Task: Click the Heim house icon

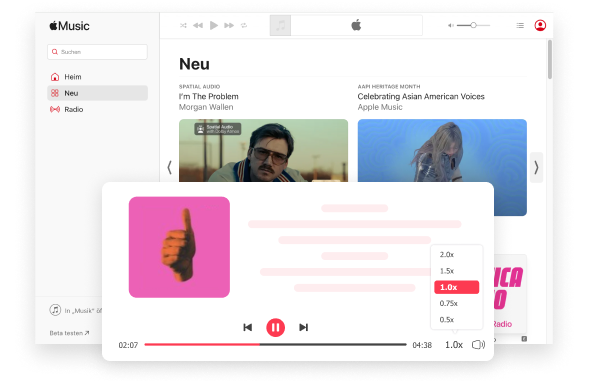Action: coord(55,77)
